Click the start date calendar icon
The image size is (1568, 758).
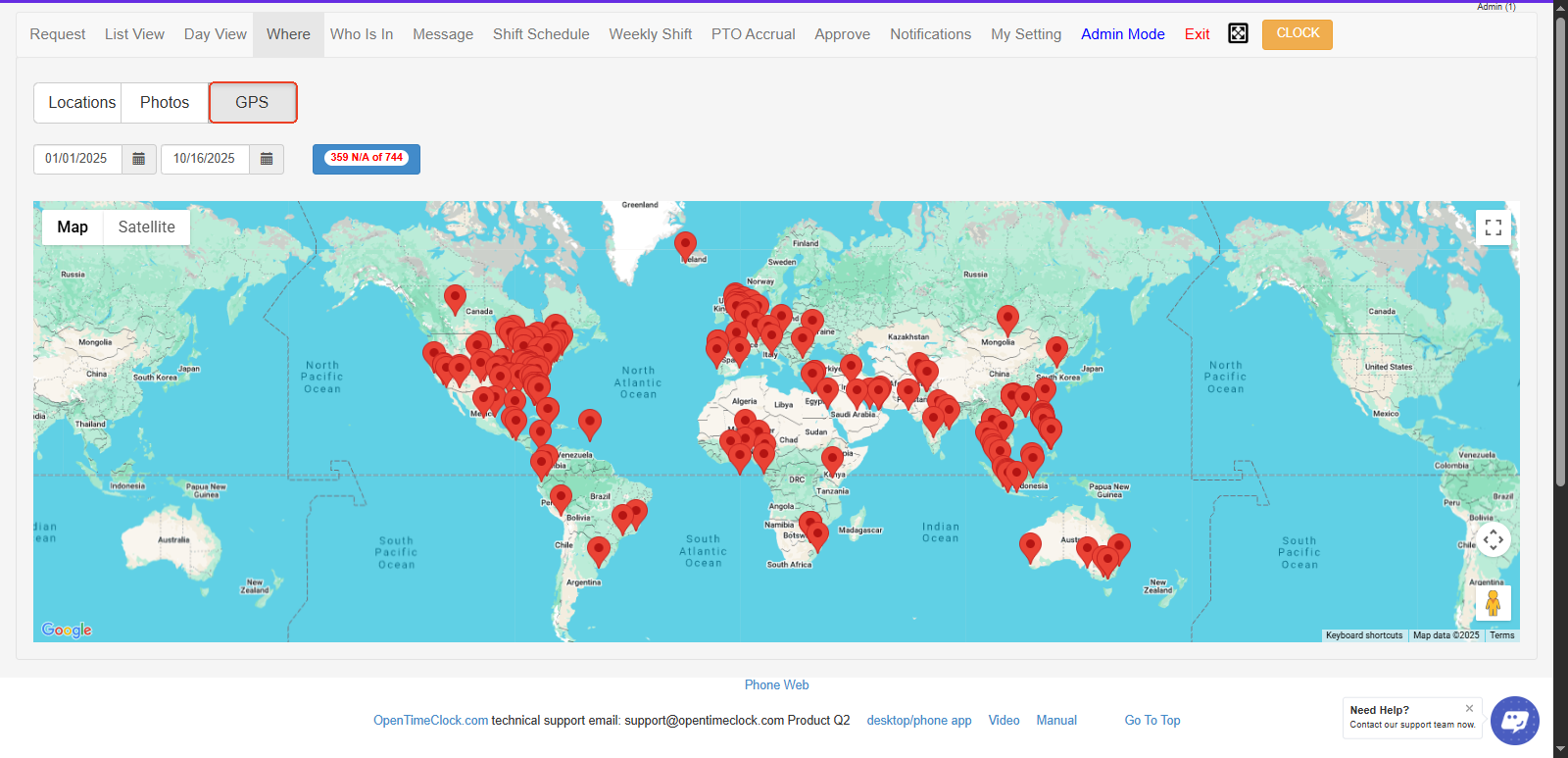(139, 159)
